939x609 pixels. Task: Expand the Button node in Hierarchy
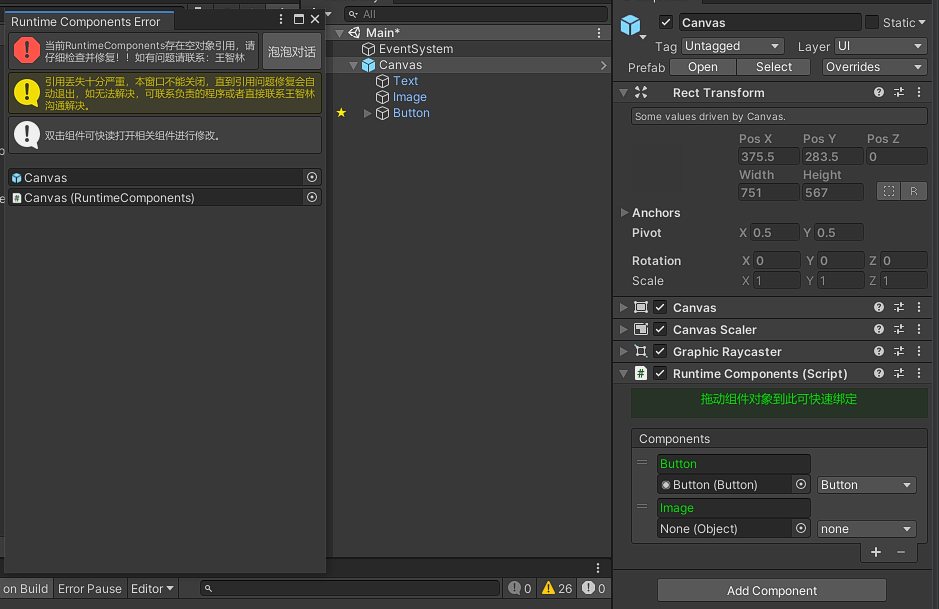[x=367, y=113]
